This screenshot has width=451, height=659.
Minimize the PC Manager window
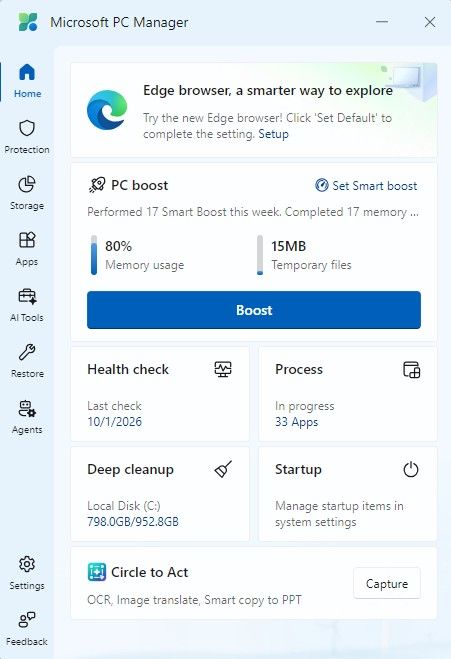click(382, 21)
